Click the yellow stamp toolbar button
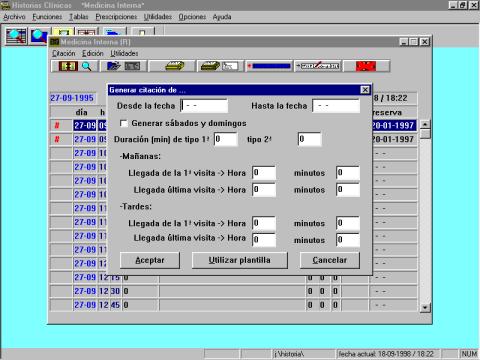Viewport: 480px width, 360px height. pos(172,66)
